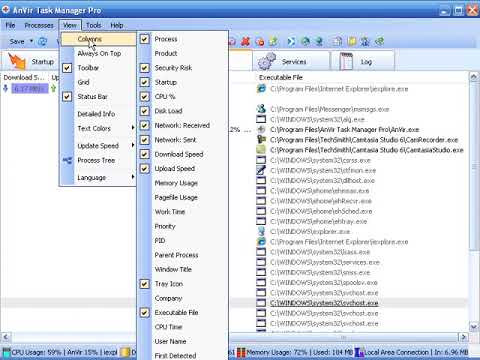Click the ctfmon.exe pen icon
Image resolution: width=480 pixels, height=360 pixels.
[261, 170]
